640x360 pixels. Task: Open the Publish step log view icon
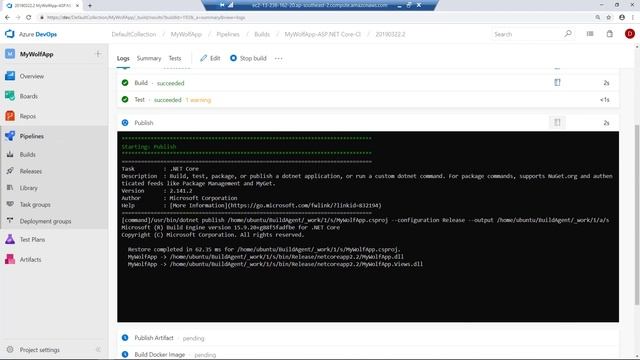click(x=557, y=122)
